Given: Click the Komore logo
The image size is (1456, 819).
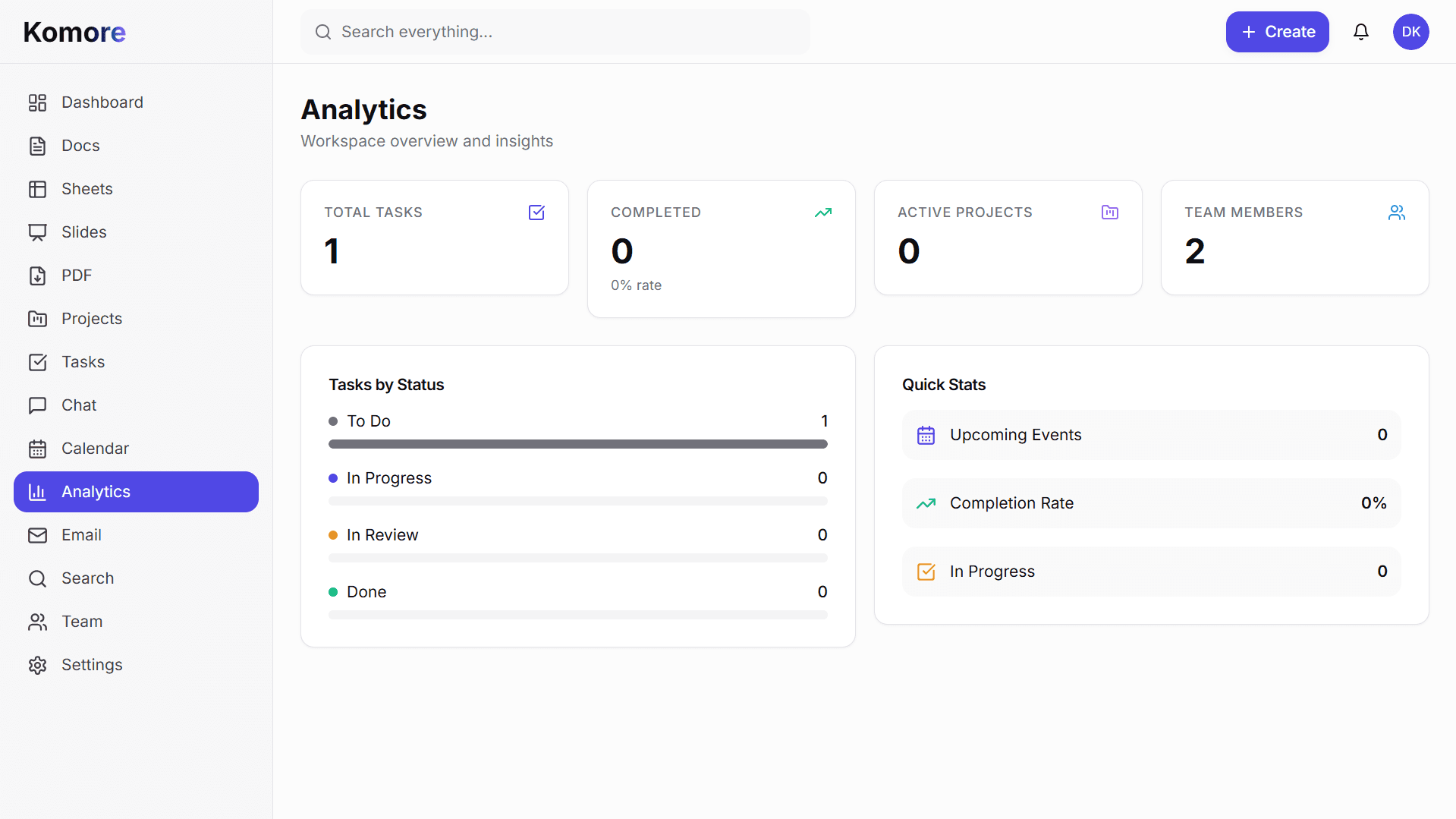Looking at the screenshot, I should tap(74, 32).
